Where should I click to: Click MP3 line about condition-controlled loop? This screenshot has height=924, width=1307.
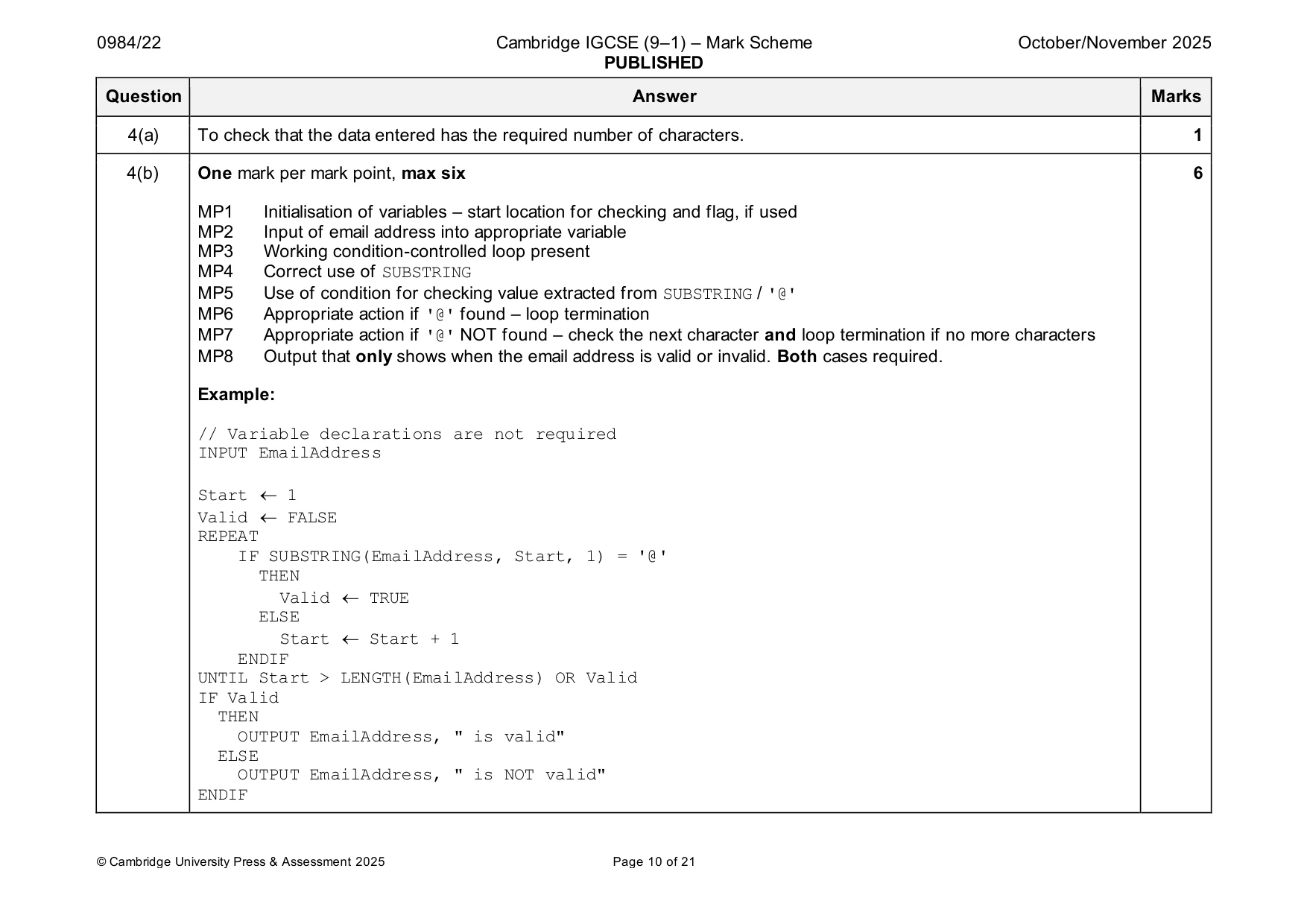click(393, 251)
